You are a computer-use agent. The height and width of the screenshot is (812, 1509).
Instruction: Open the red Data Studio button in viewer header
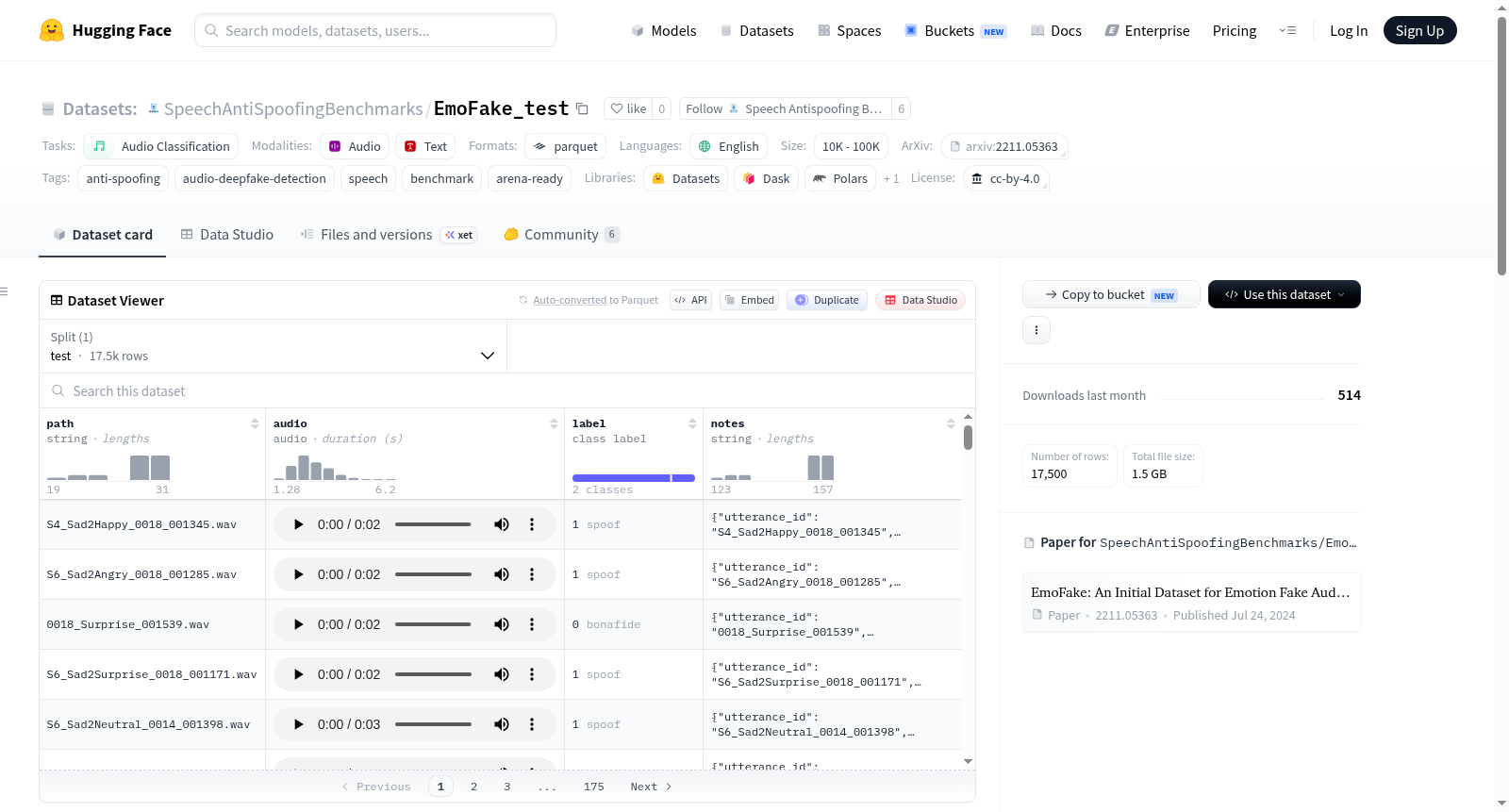[x=920, y=300]
